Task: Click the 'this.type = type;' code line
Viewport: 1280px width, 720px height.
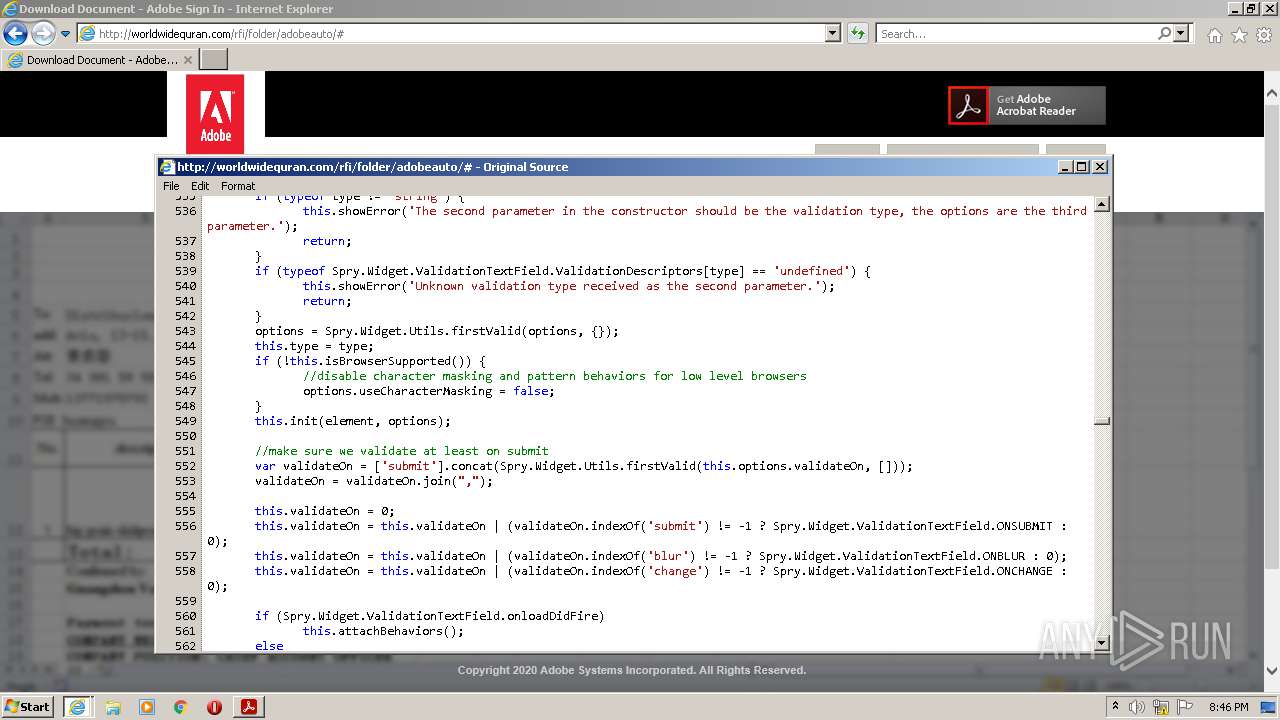Action: [x=313, y=346]
